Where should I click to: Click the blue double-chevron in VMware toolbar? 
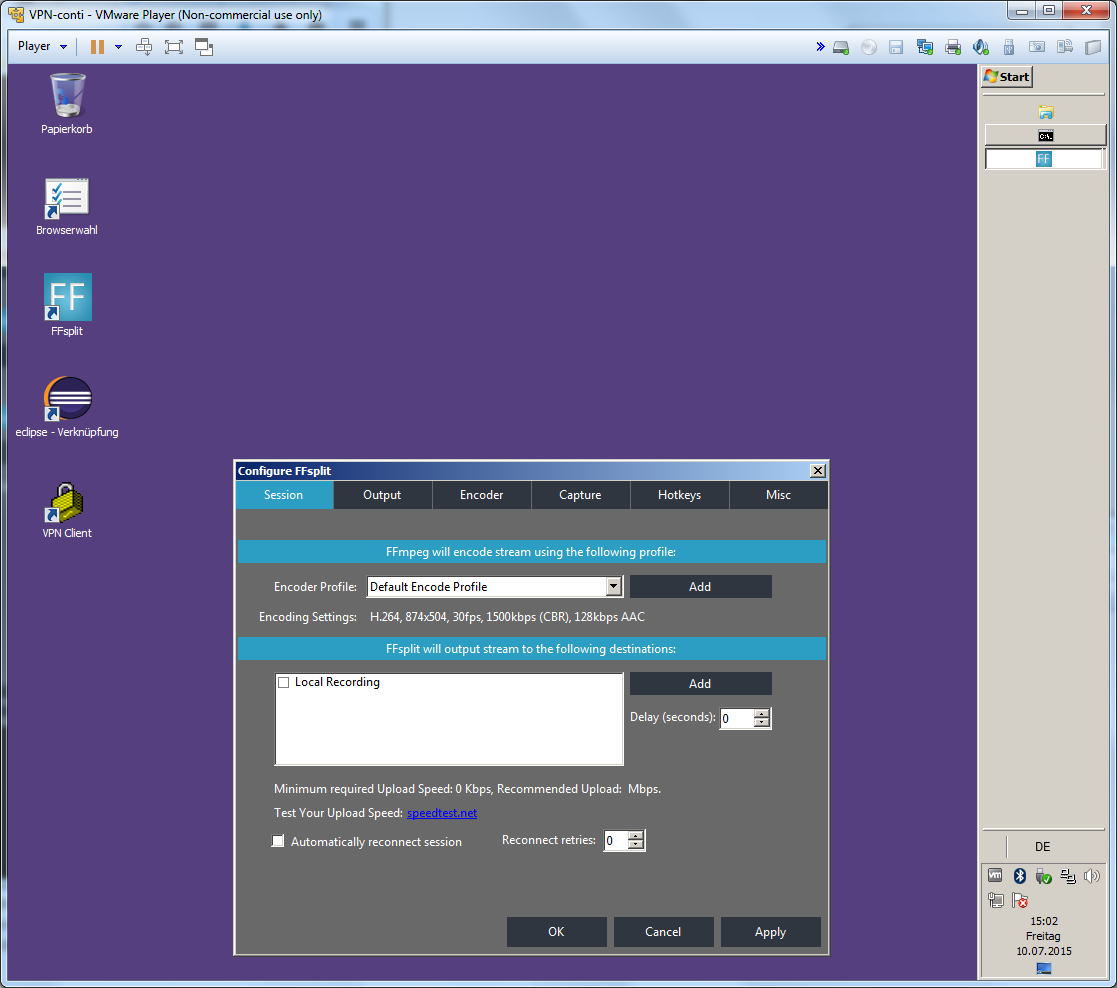(x=820, y=47)
